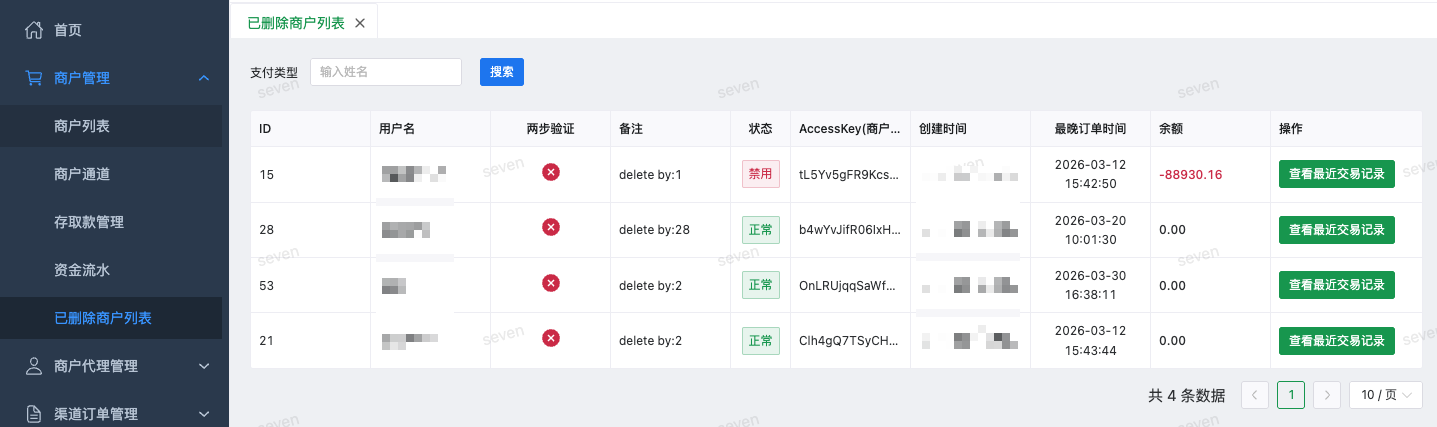
Task: Click red two-step verification icon for ID 28
Action: click(550, 228)
